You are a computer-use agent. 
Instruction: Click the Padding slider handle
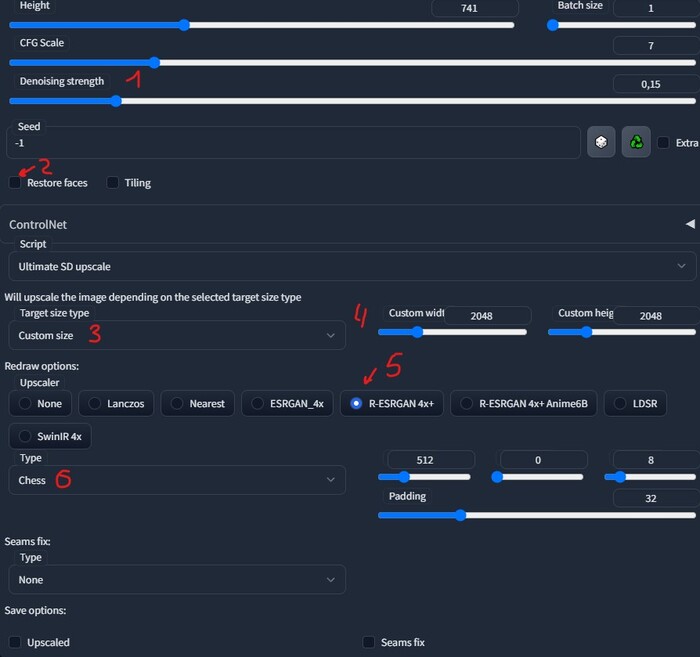460,516
